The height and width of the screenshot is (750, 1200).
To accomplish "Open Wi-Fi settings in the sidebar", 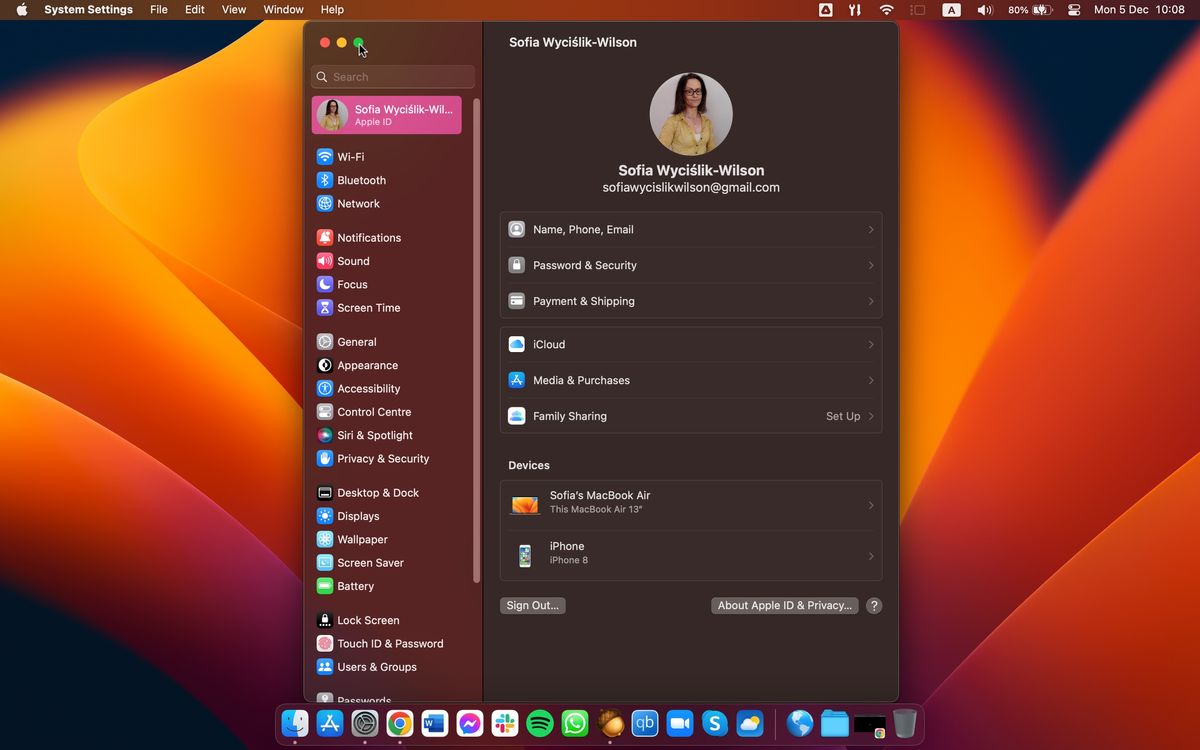I will click(x=352, y=157).
